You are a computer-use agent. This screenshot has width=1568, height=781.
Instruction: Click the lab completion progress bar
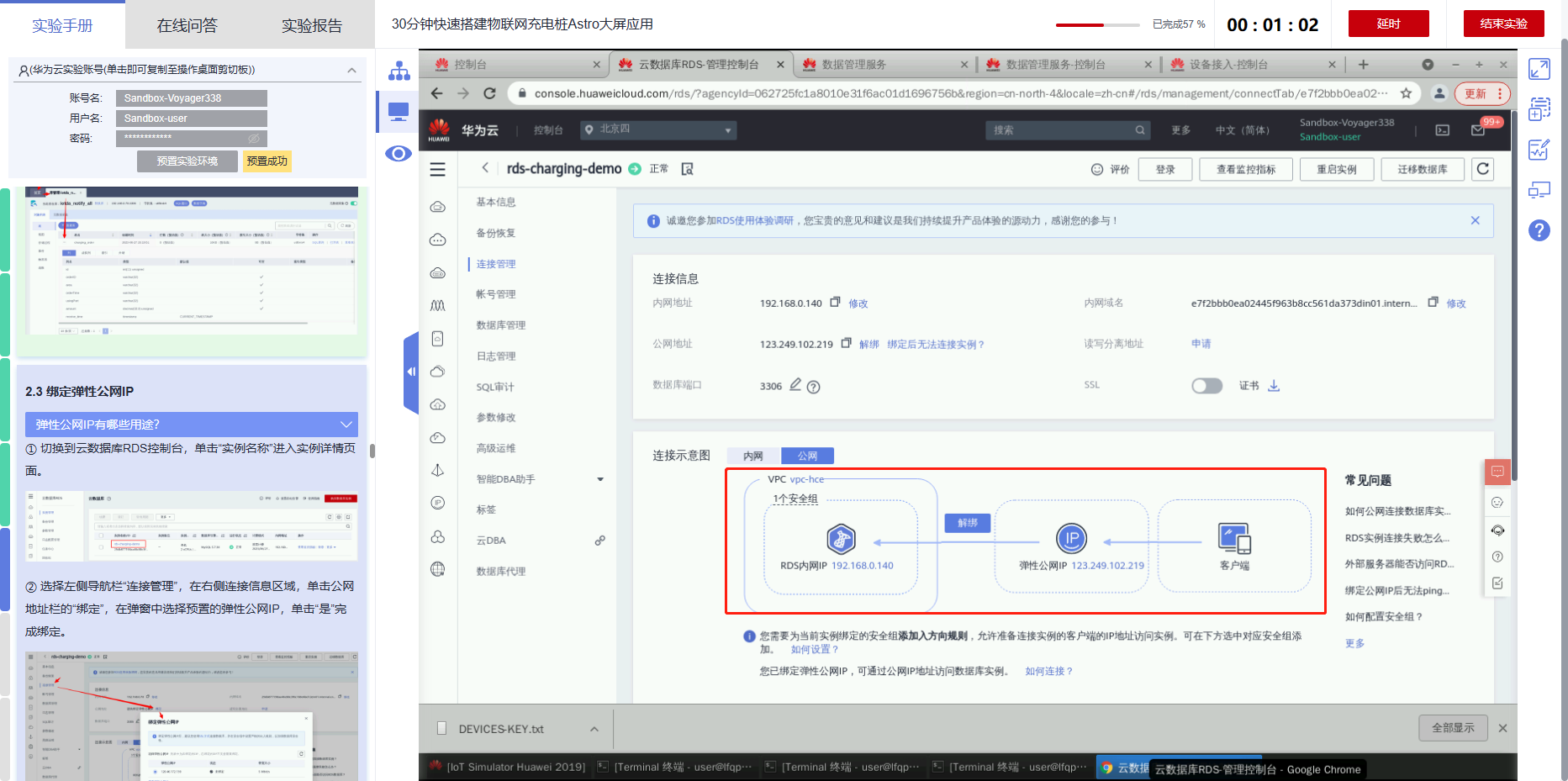point(1097,25)
